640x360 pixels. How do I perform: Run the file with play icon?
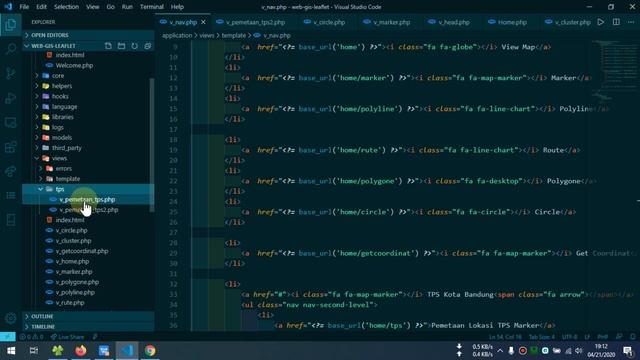click(600, 22)
